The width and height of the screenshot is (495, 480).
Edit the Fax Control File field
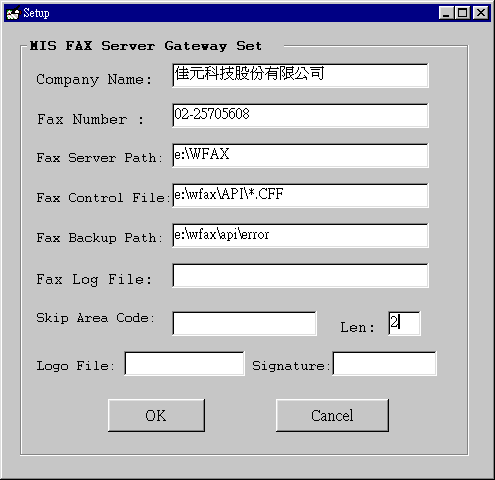point(300,195)
